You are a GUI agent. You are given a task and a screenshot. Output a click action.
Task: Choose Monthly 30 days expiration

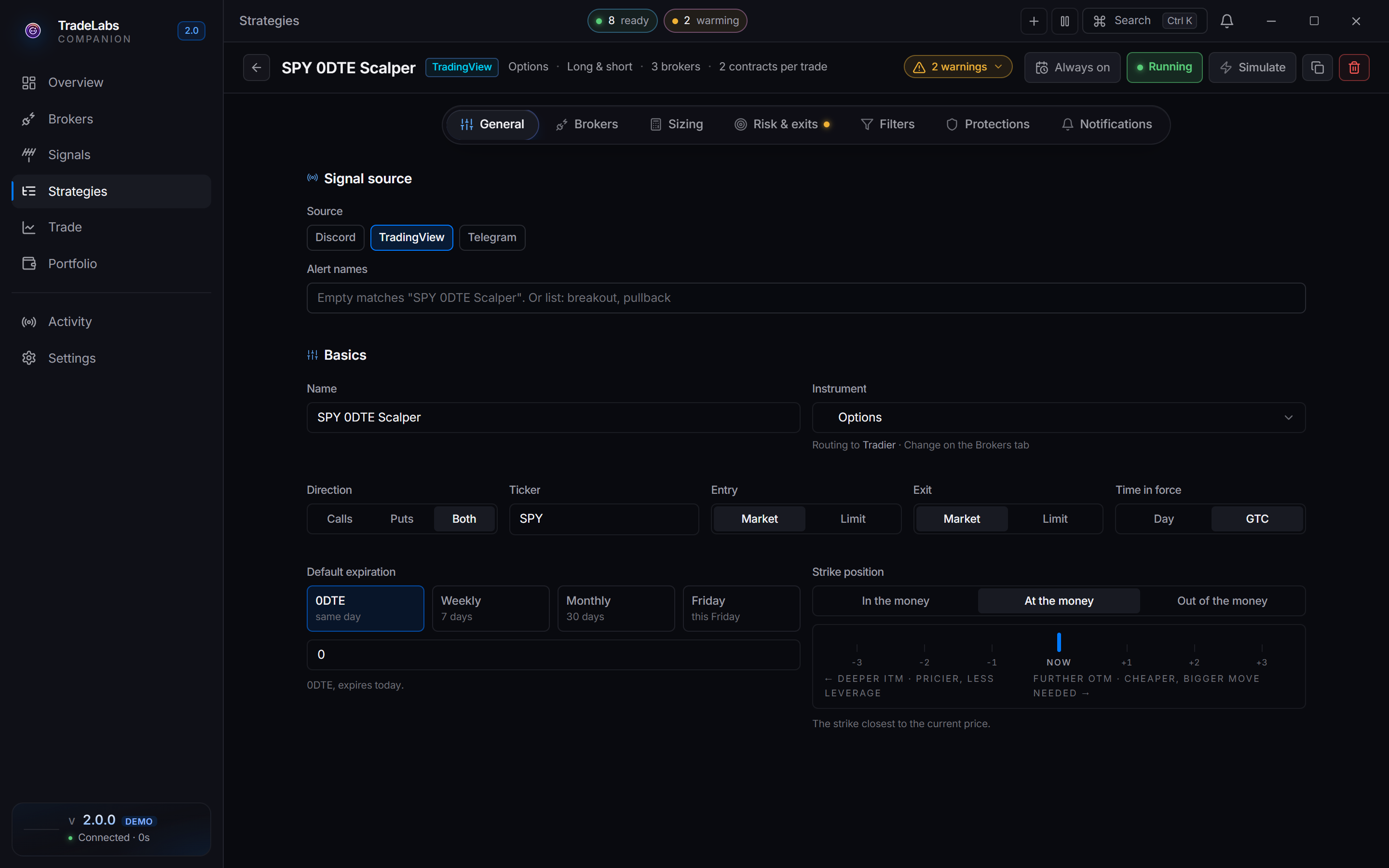point(616,609)
